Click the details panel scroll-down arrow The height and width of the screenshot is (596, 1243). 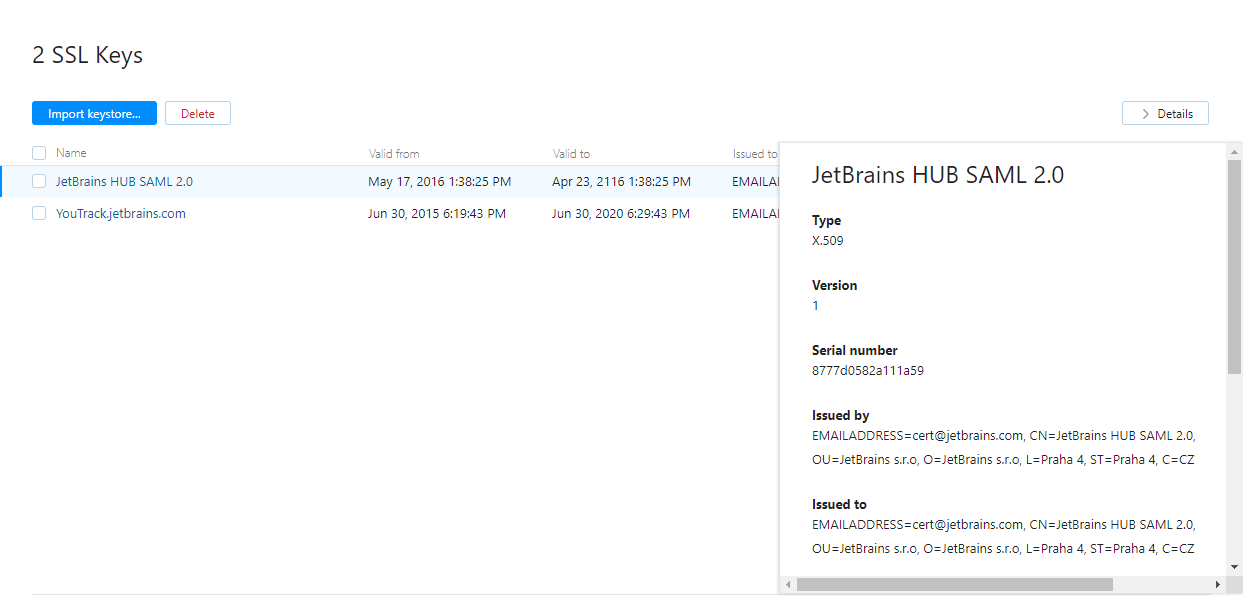pyautogui.click(x=1234, y=566)
